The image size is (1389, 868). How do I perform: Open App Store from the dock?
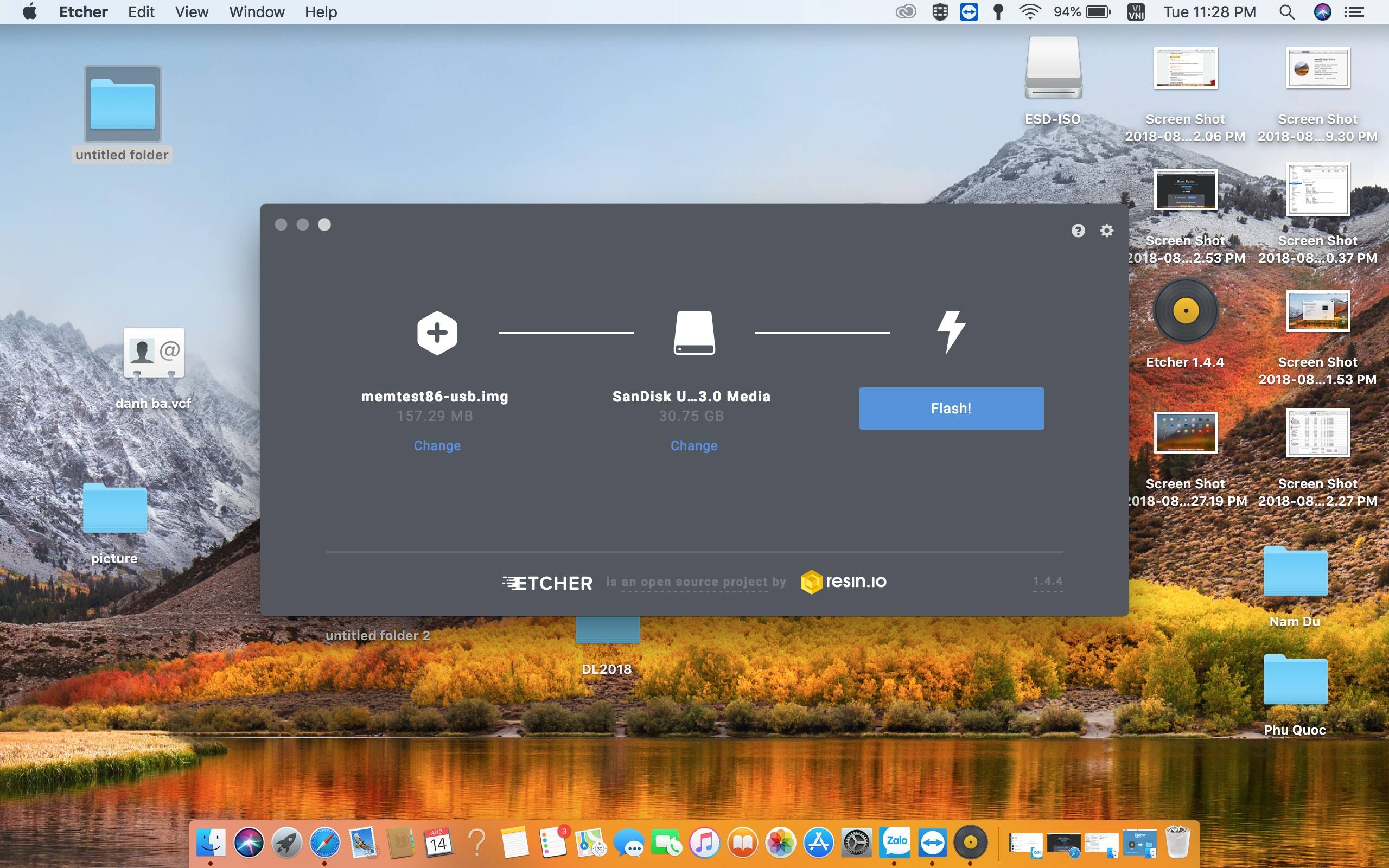click(818, 843)
